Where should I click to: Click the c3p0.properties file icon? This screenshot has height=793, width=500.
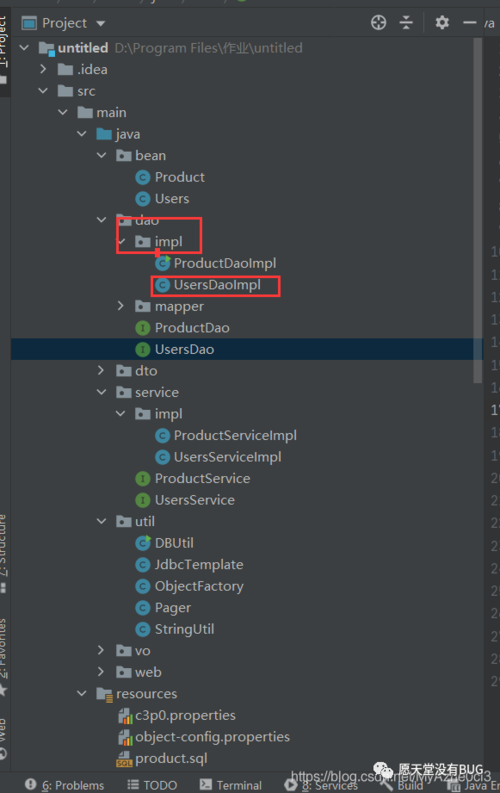pyautogui.click(x=125, y=716)
